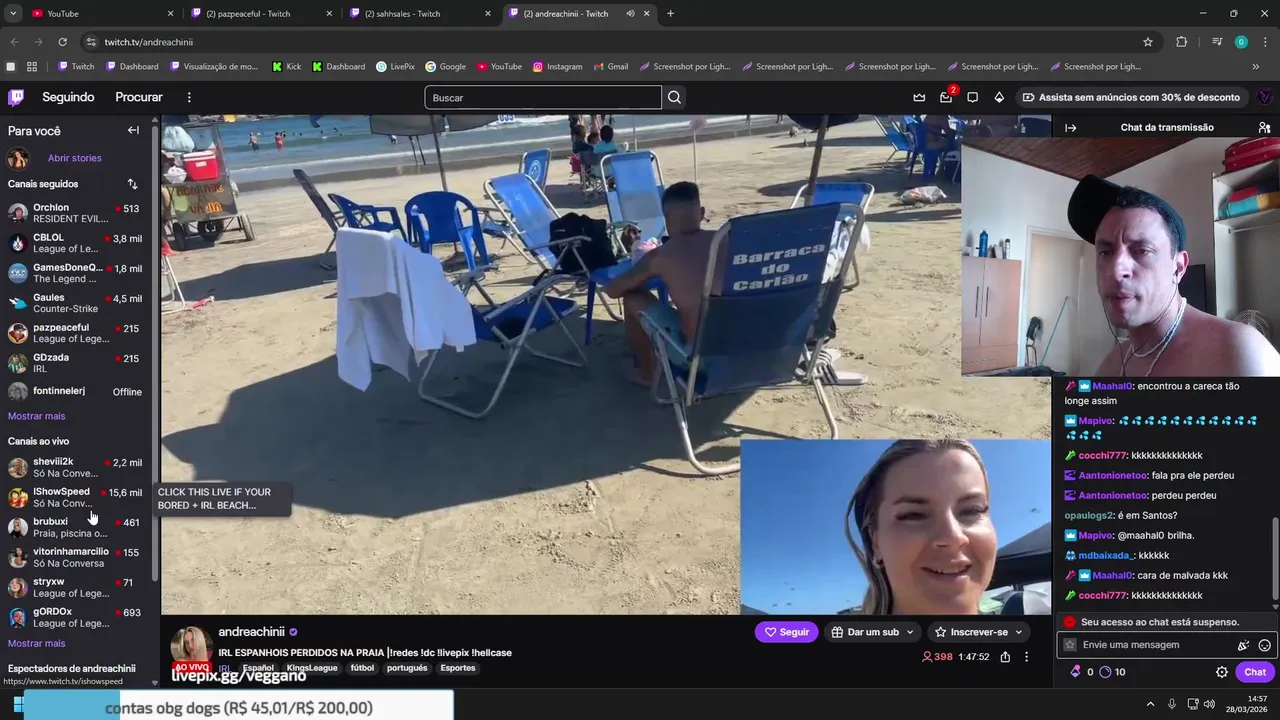The image size is (1280, 720).
Task: Open Kick bookmark
Action: tap(286, 67)
